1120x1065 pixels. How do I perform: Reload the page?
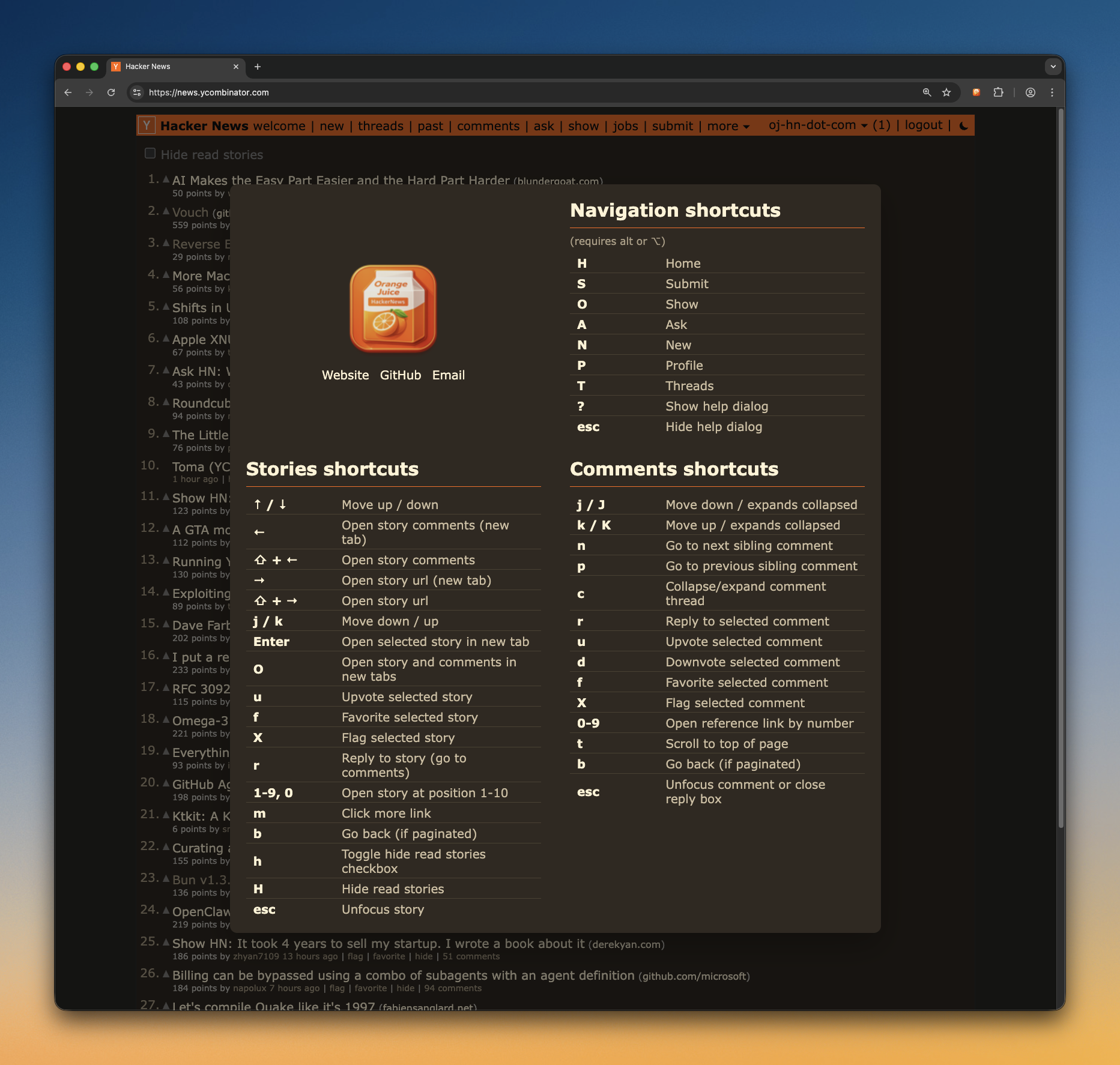click(x=111, y=92)
